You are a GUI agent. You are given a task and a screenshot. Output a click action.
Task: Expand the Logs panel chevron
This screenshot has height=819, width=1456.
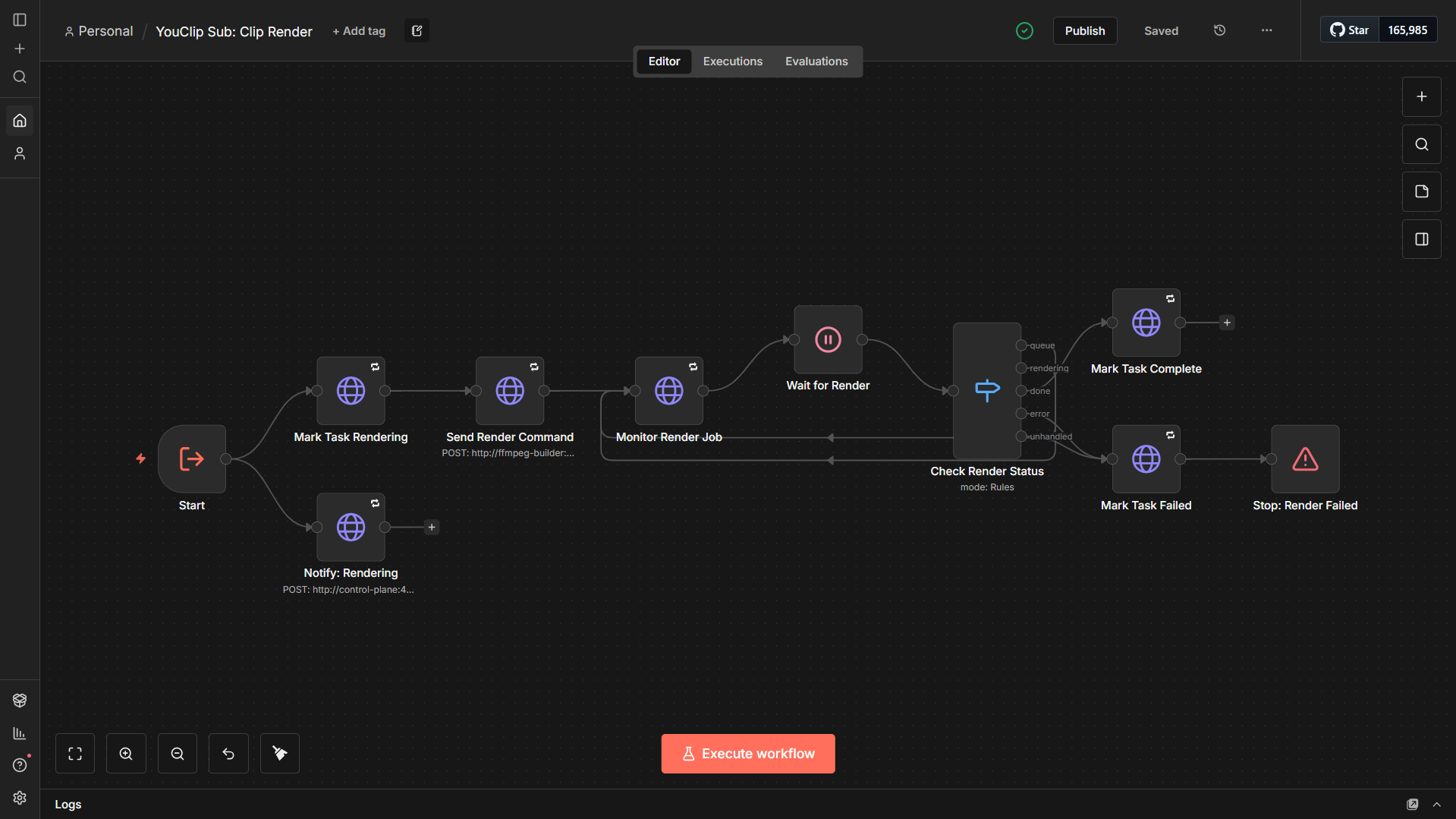1438,804
